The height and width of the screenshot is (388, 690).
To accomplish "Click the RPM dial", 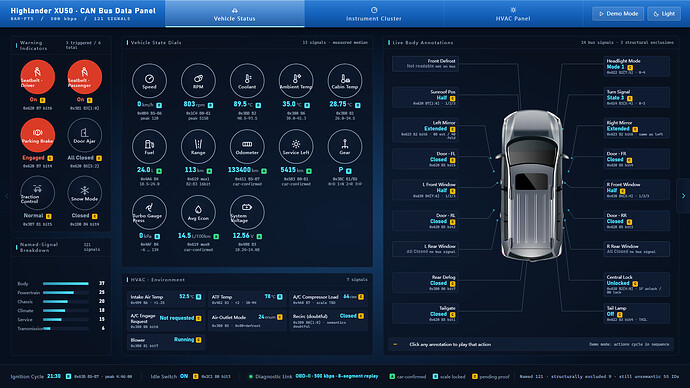I will (198, 81).
